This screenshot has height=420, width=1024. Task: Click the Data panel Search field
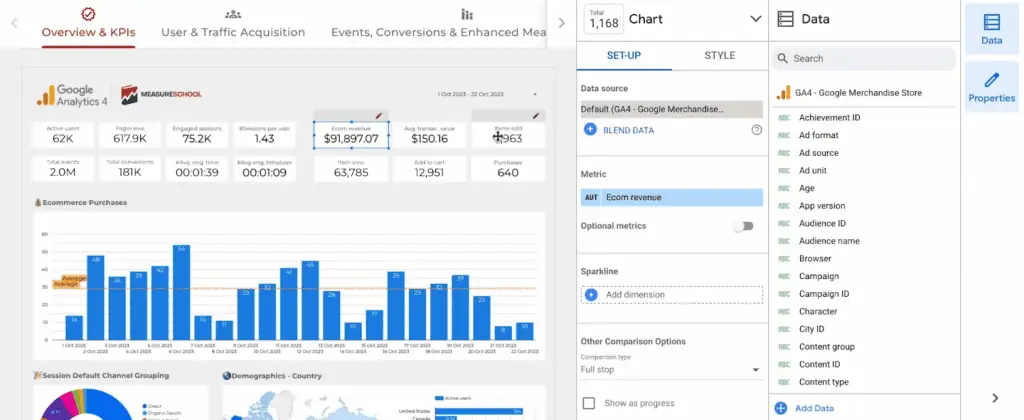(863, 58)
